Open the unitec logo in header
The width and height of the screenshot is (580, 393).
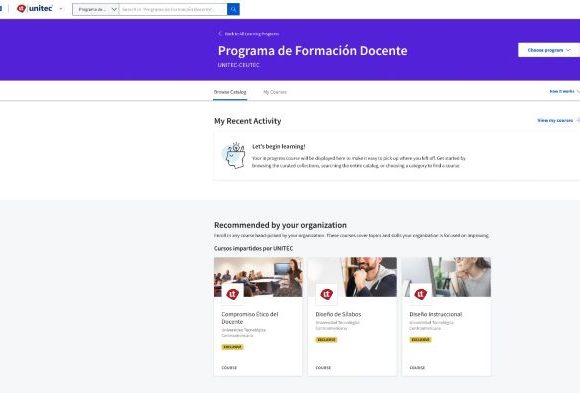[x=35, y=8]
